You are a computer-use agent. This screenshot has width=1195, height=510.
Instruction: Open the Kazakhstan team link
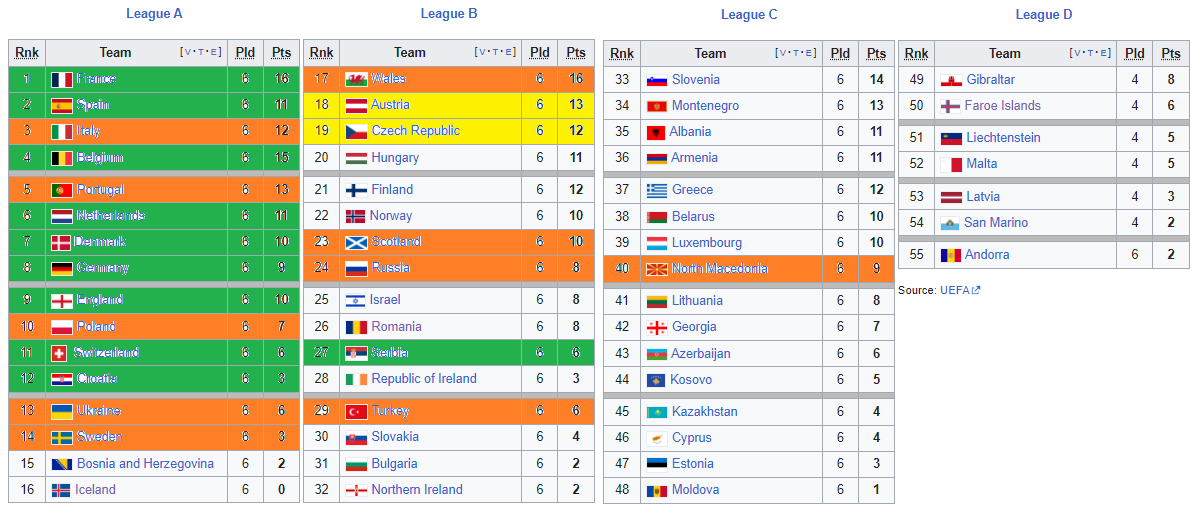click(x=704, y=412)
